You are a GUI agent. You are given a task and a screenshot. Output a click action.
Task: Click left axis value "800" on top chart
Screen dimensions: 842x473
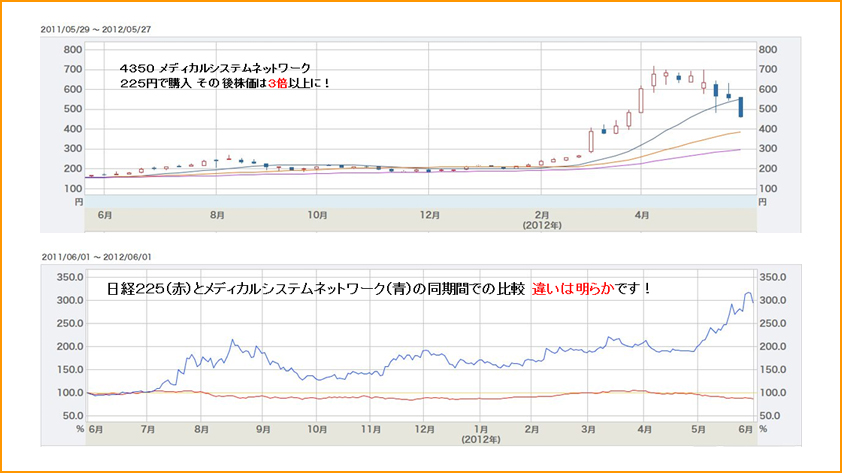tap(72, 49)
